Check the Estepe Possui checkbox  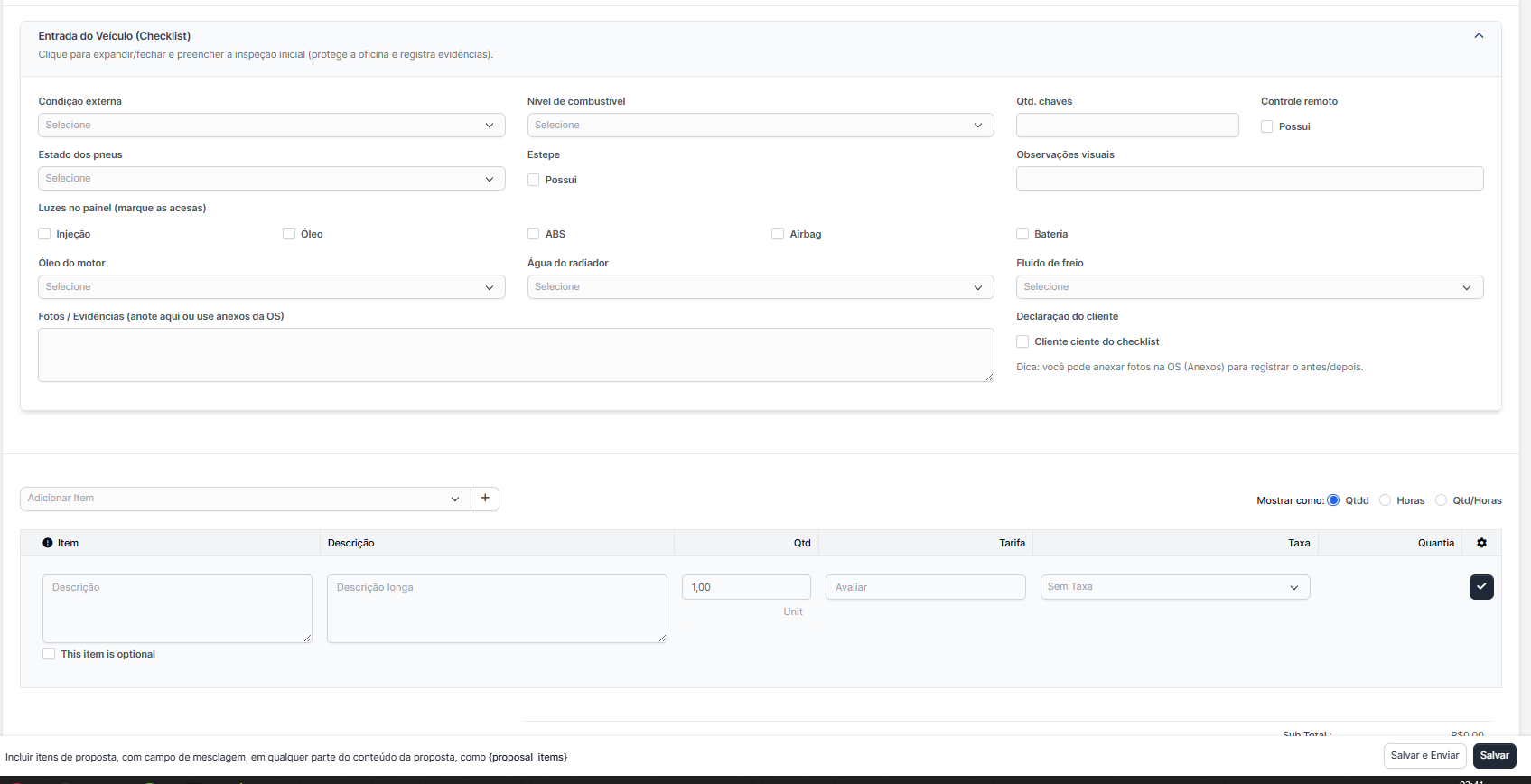click(x=534, y=180)
